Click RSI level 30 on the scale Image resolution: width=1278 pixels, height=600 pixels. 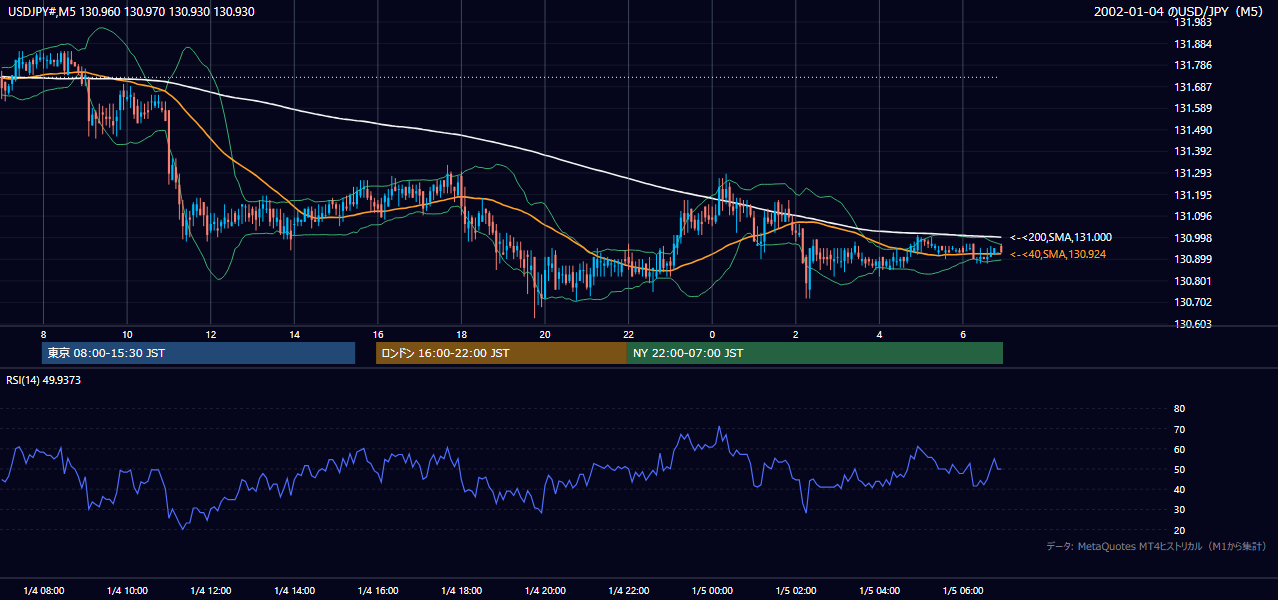[x=1179, y=510]
